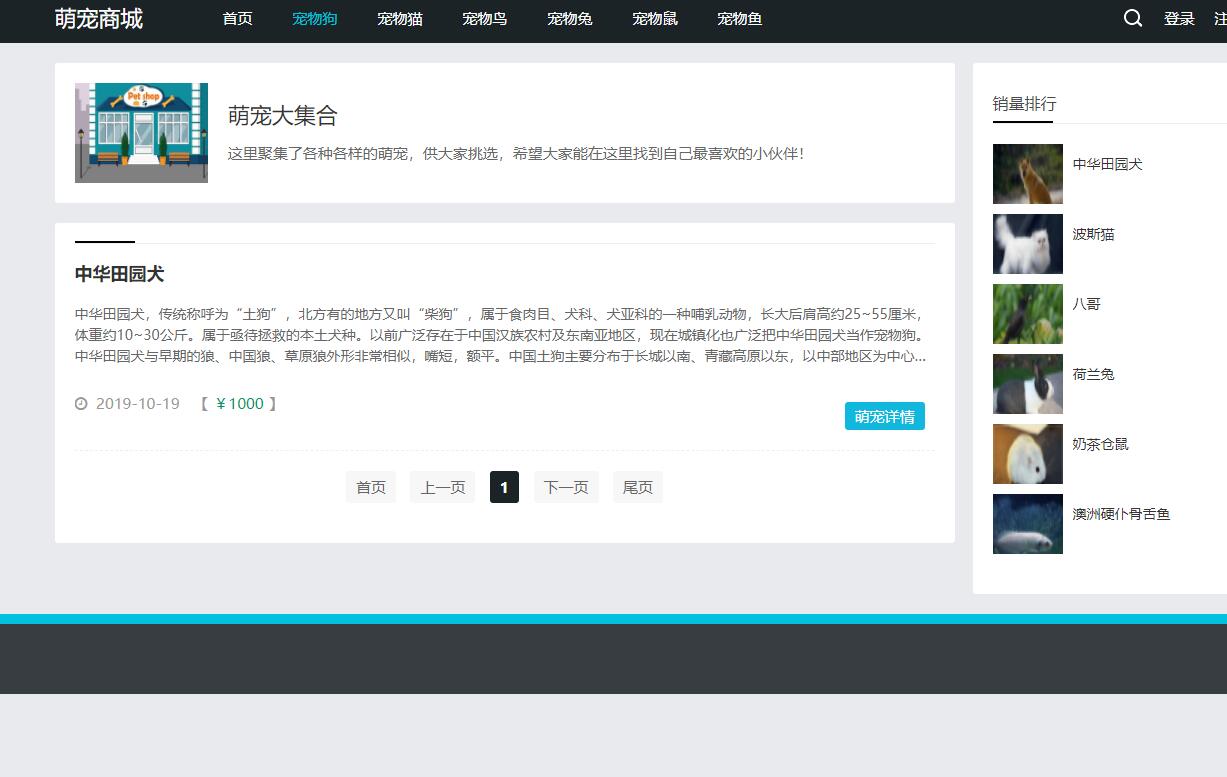Viewport: 1227px width, 777px height.
Task: Open the 奶茶仓鼠 hamster thumbnail
Action: [1027, 454]
